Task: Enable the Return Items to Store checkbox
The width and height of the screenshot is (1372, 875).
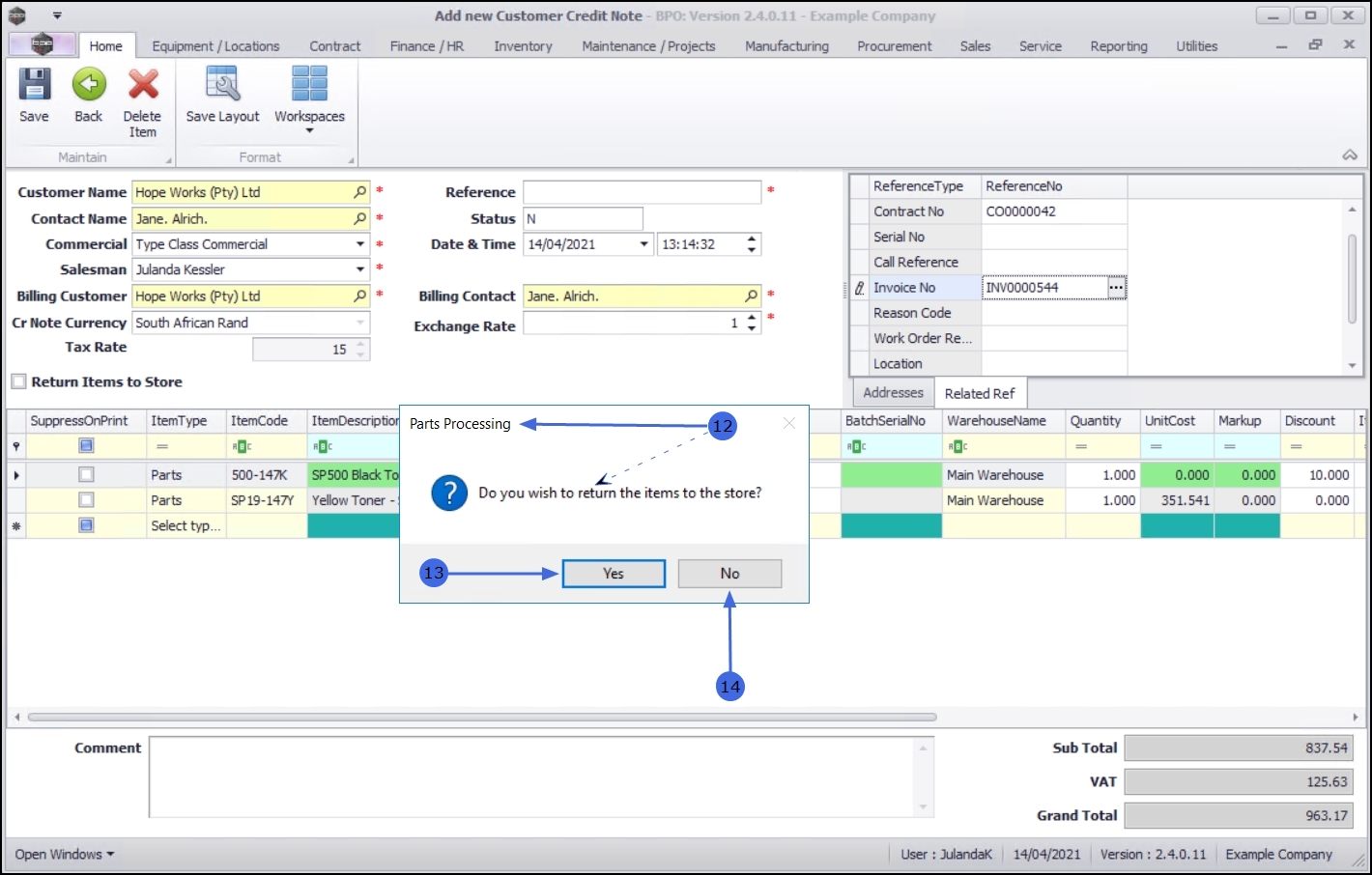Action: (x=19, y=381)
